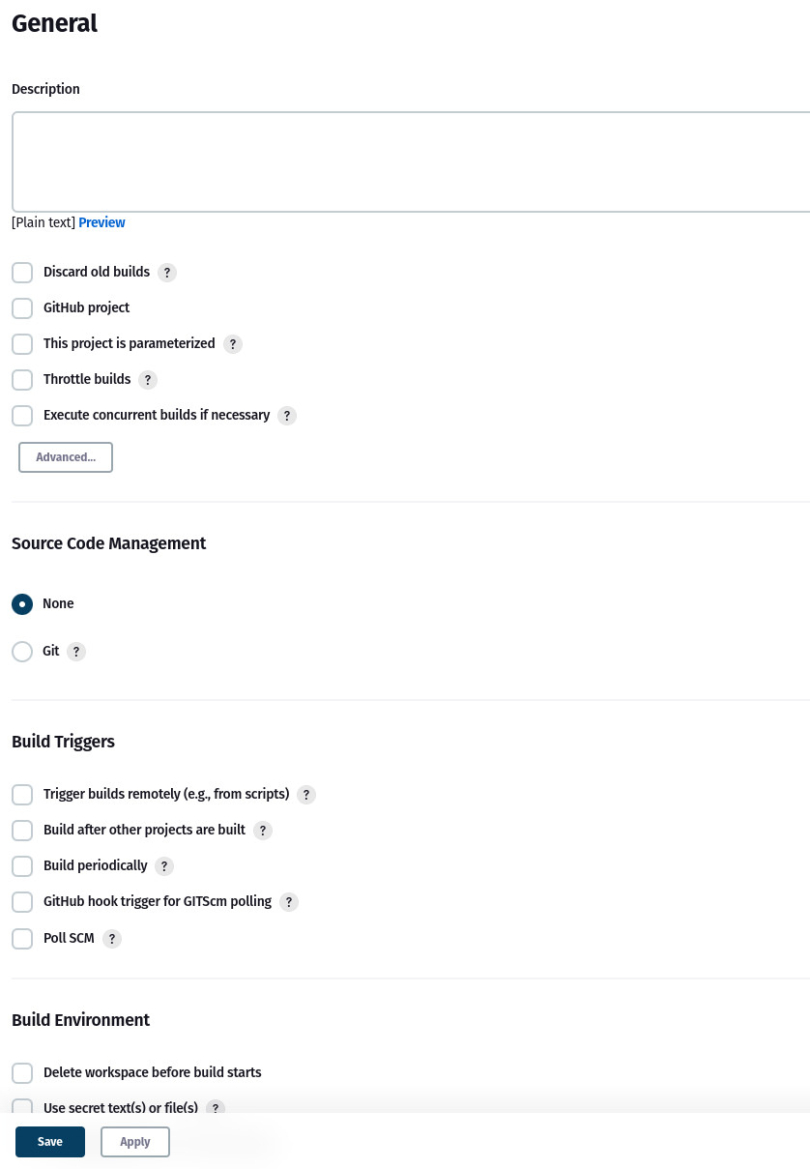Show help for Trigger builds remotely

coord(307,794)
